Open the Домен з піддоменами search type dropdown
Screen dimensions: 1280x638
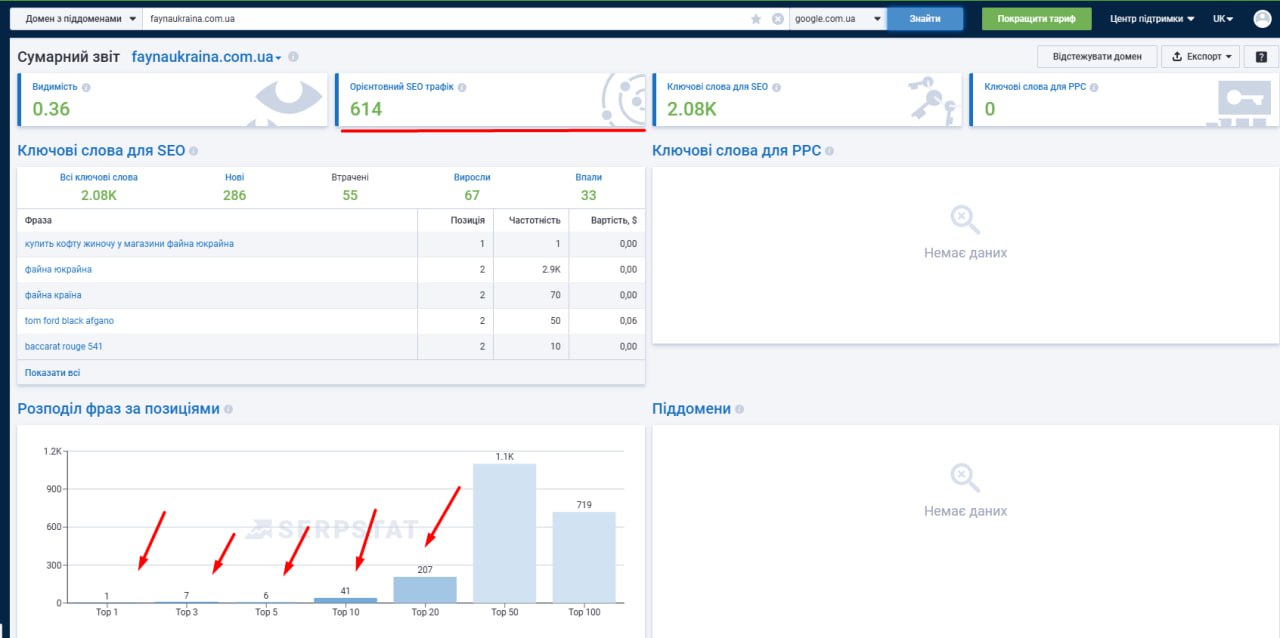(x=75, y=19)
